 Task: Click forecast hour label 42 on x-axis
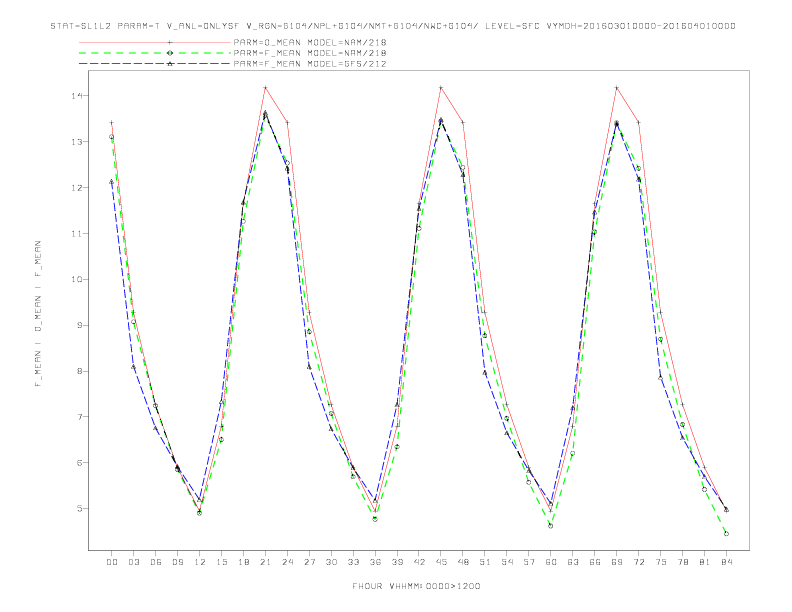click(x=419, y=562)
